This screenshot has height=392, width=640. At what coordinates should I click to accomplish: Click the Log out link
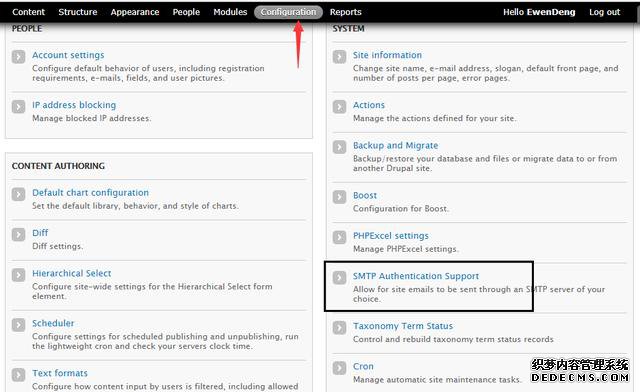(x=604, y=12)
